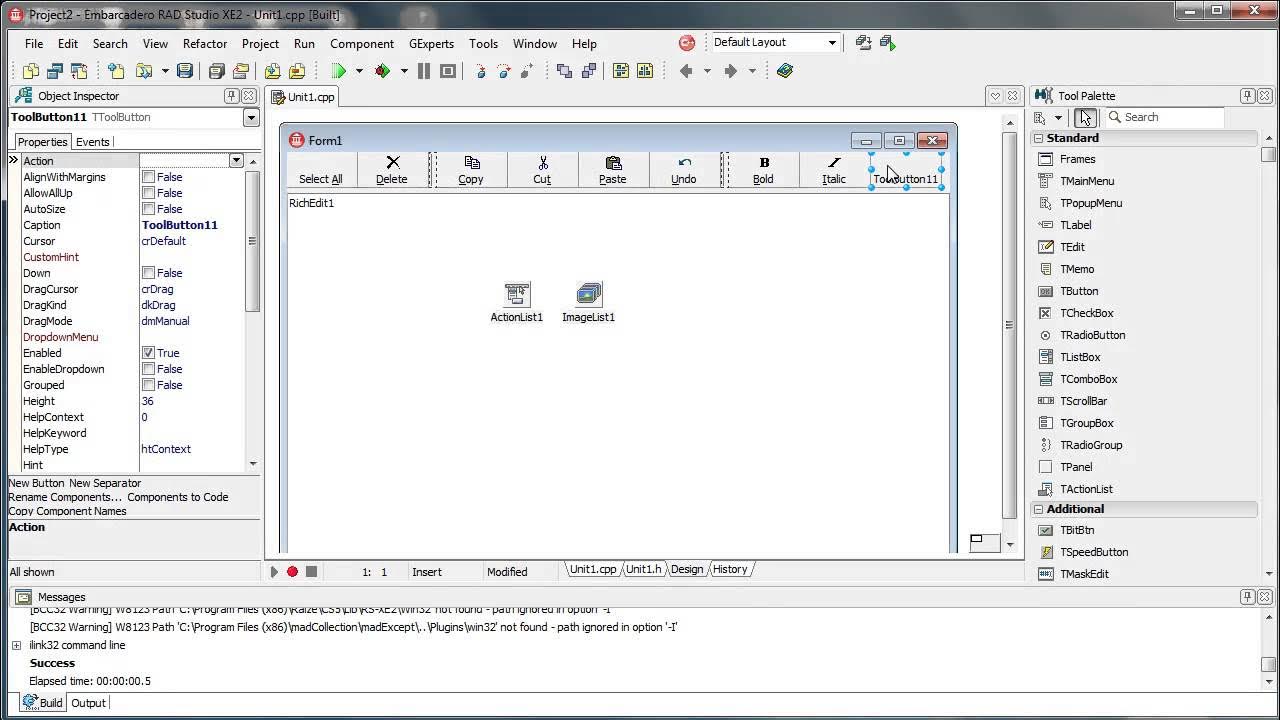This screenshot has height=720, width=1280.
Task: Select the ActionList1 component icon
Action: (517, 293)
